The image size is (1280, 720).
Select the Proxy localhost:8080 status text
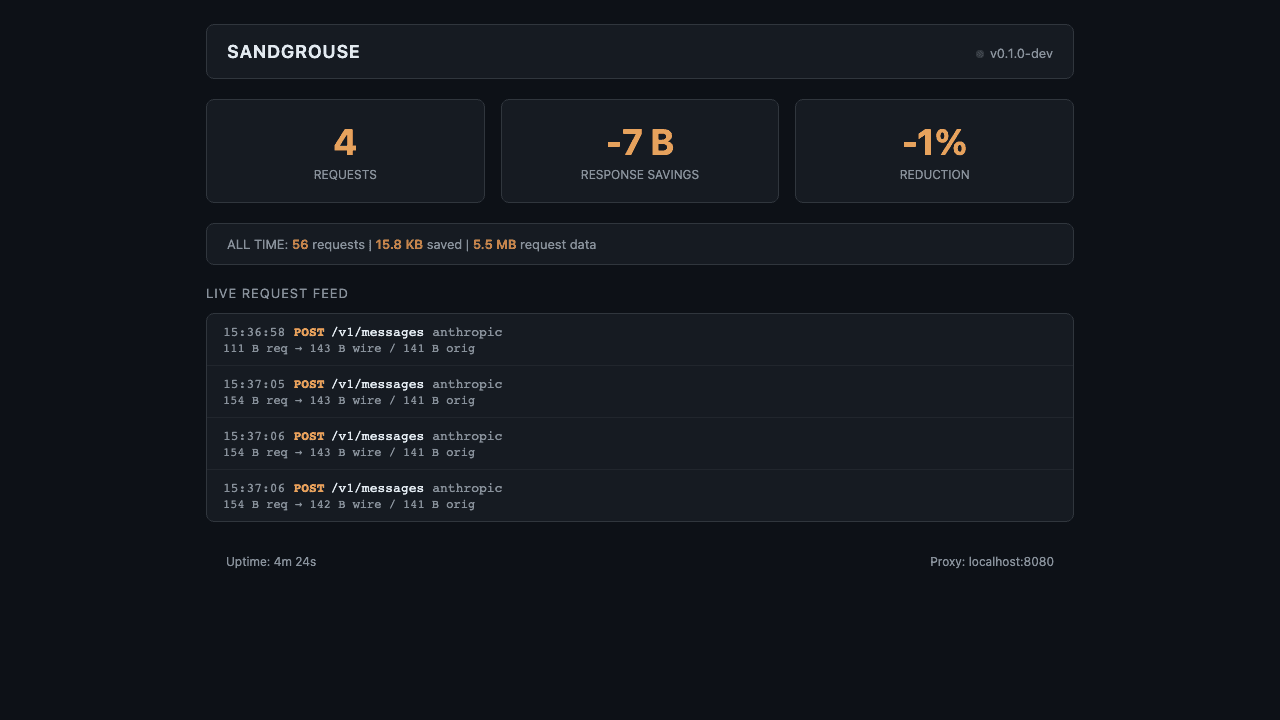tap(992, 561)
